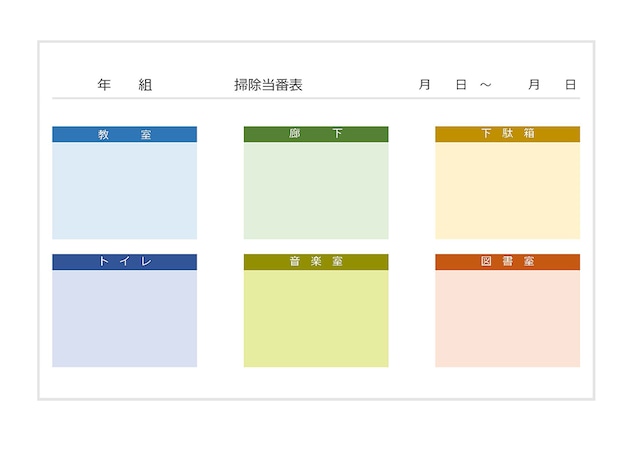Click the 掃除当番表 title text

tap(268, 85)
